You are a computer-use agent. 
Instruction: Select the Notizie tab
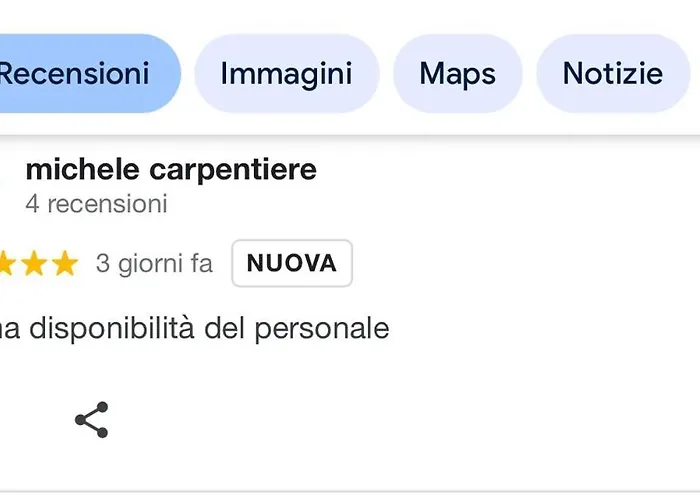pyautogui.click(x=613, y=74)
